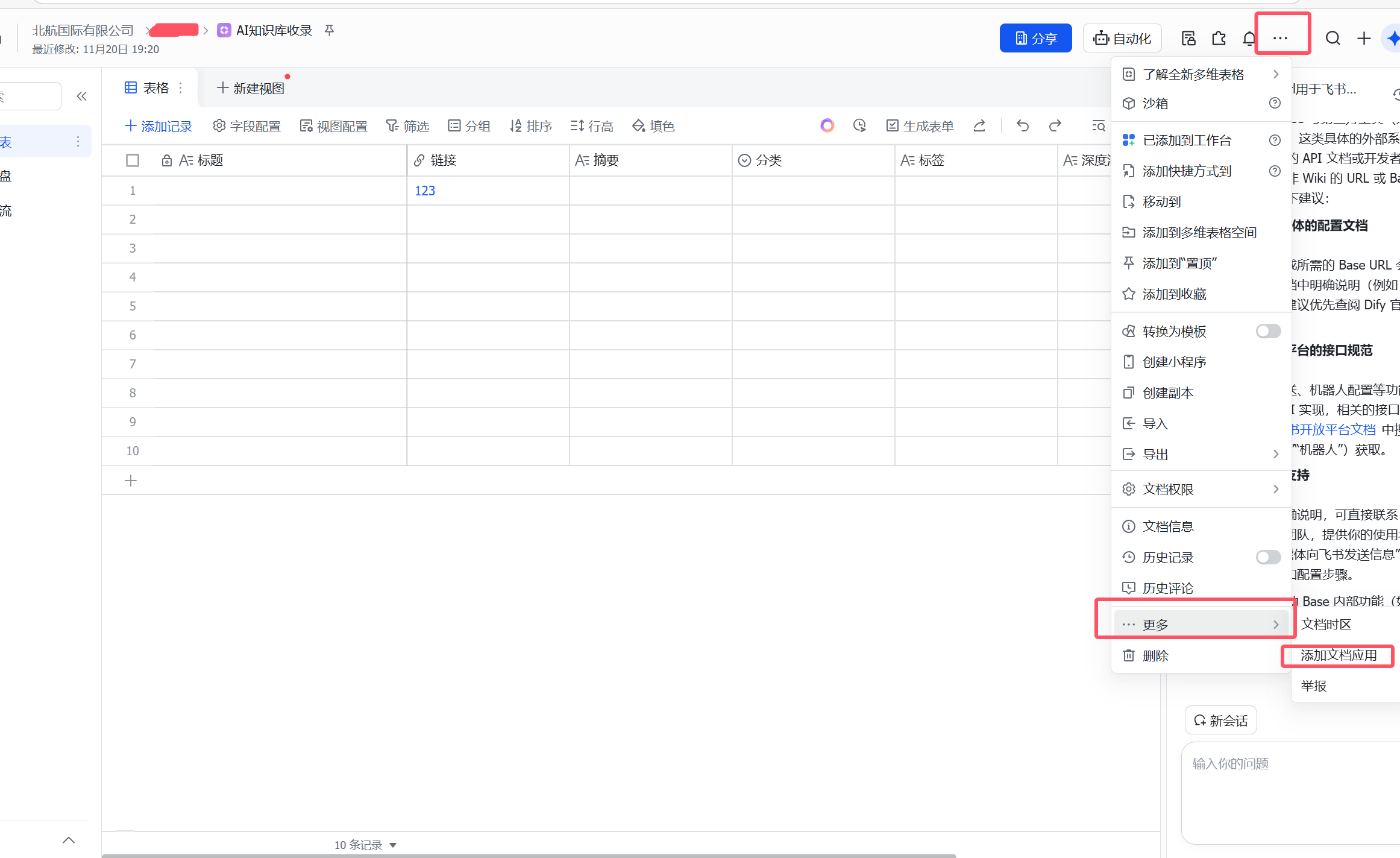Click the redo arrow icon
This screenshot has height=858, width=1400.
pyautogui.click(x=1055, y=125)
